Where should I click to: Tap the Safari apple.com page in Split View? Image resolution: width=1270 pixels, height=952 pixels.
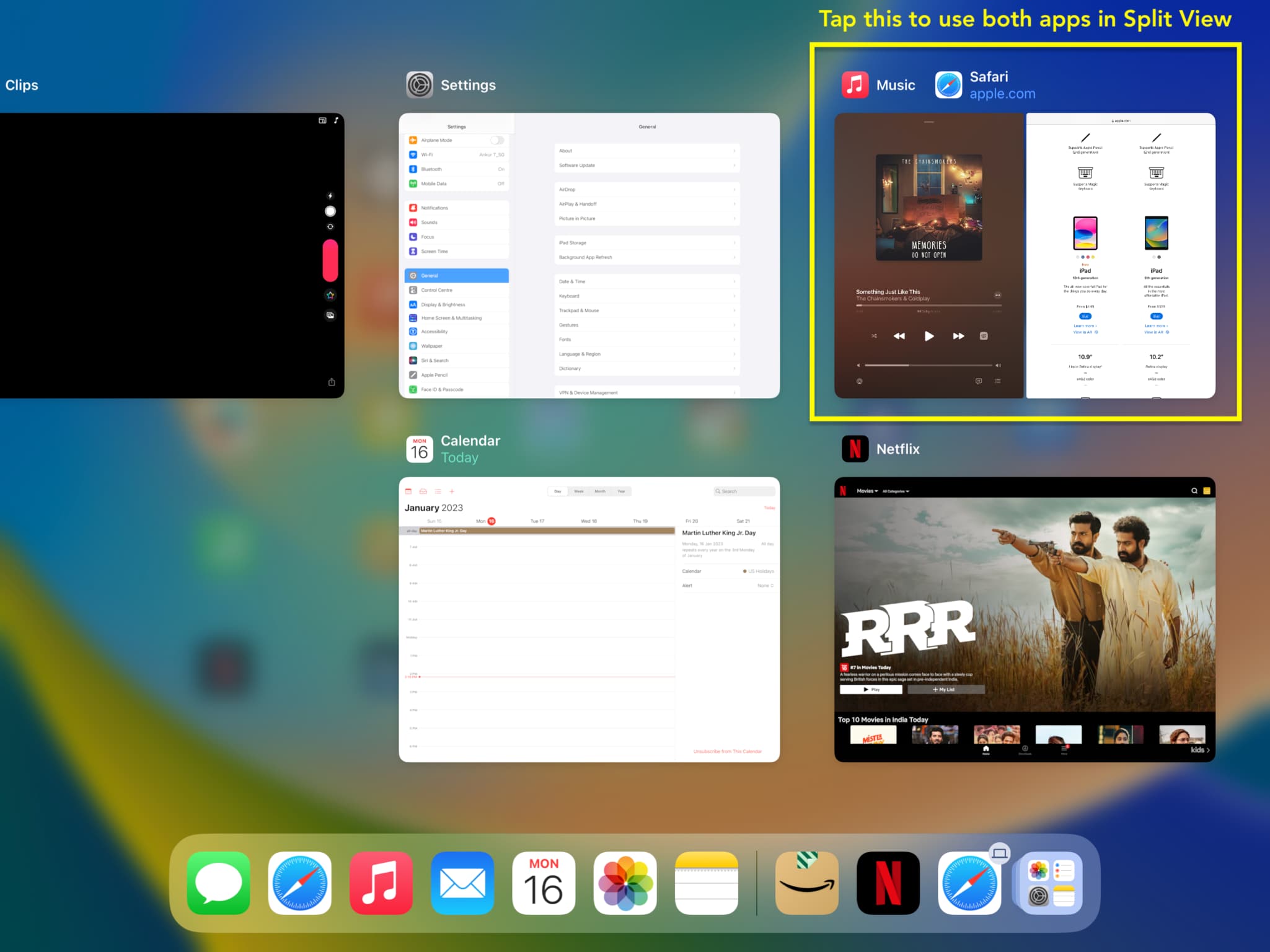1121,255
